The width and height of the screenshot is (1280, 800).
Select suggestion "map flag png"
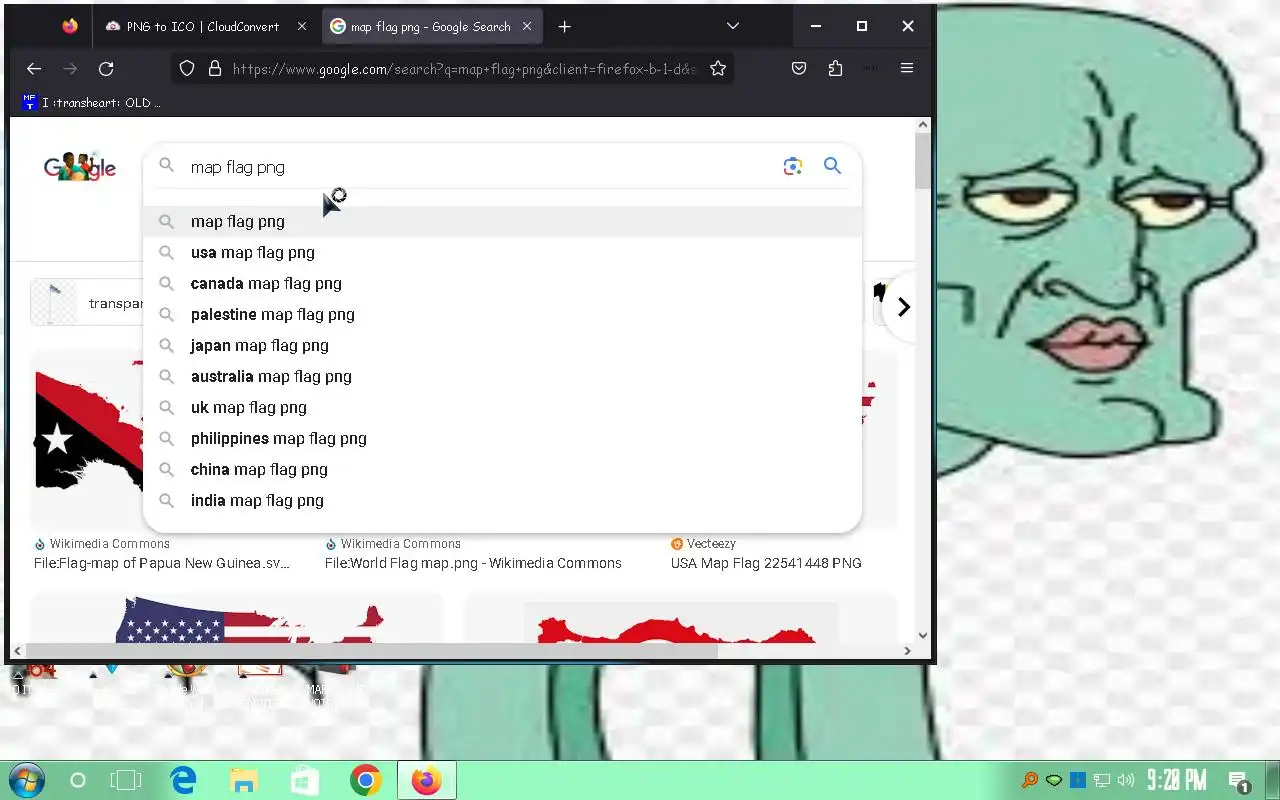coord(502,222)
